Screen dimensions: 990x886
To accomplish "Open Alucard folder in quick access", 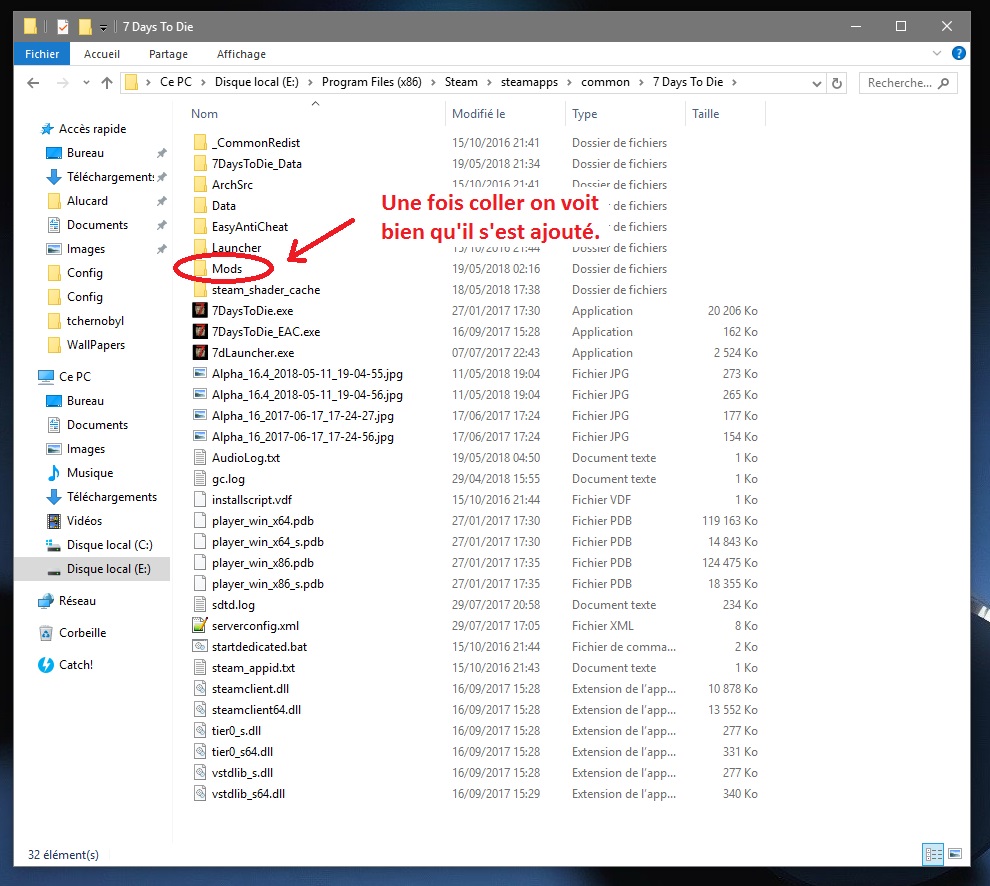I will [x=87, y=201].
